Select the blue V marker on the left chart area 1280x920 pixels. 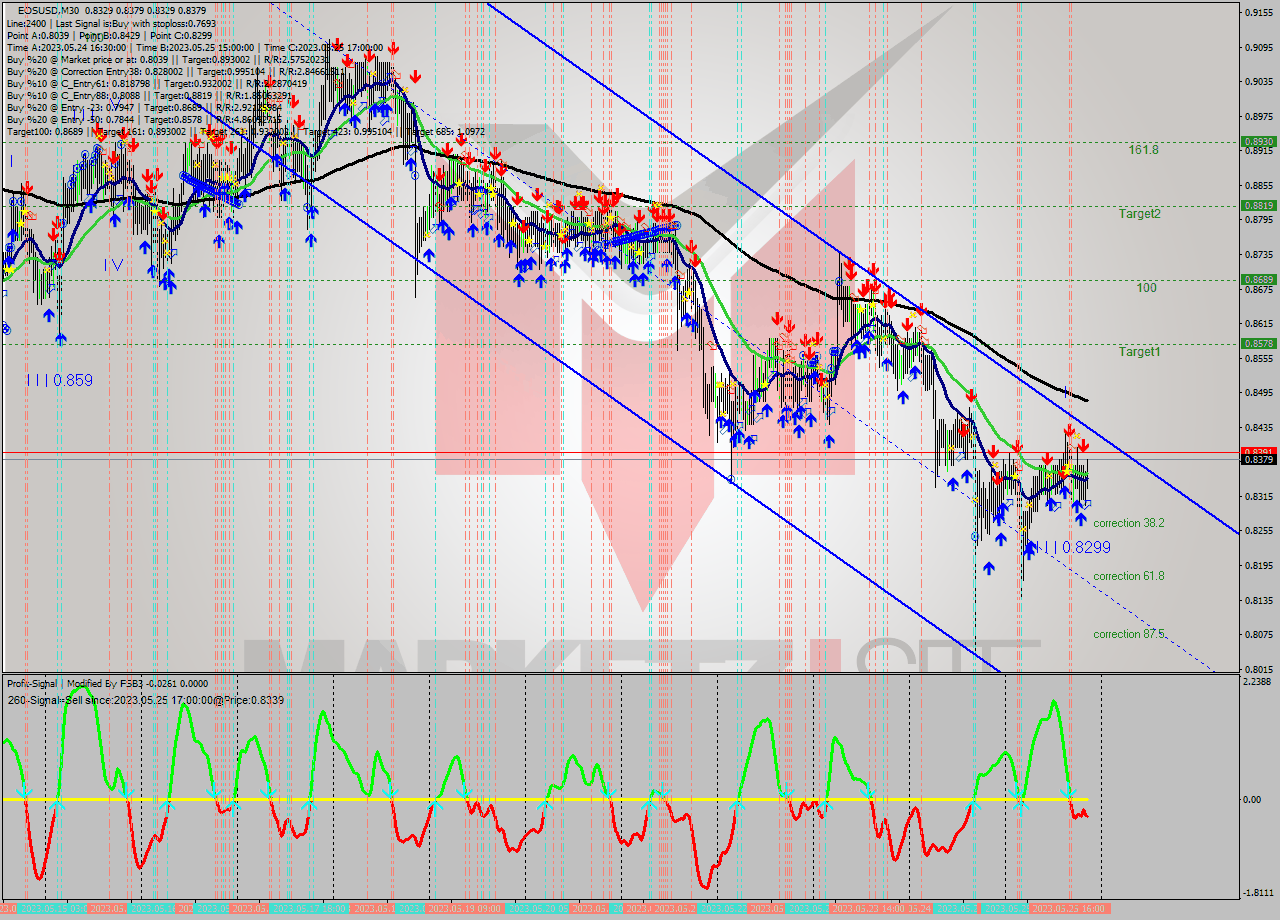click(117, 265)
